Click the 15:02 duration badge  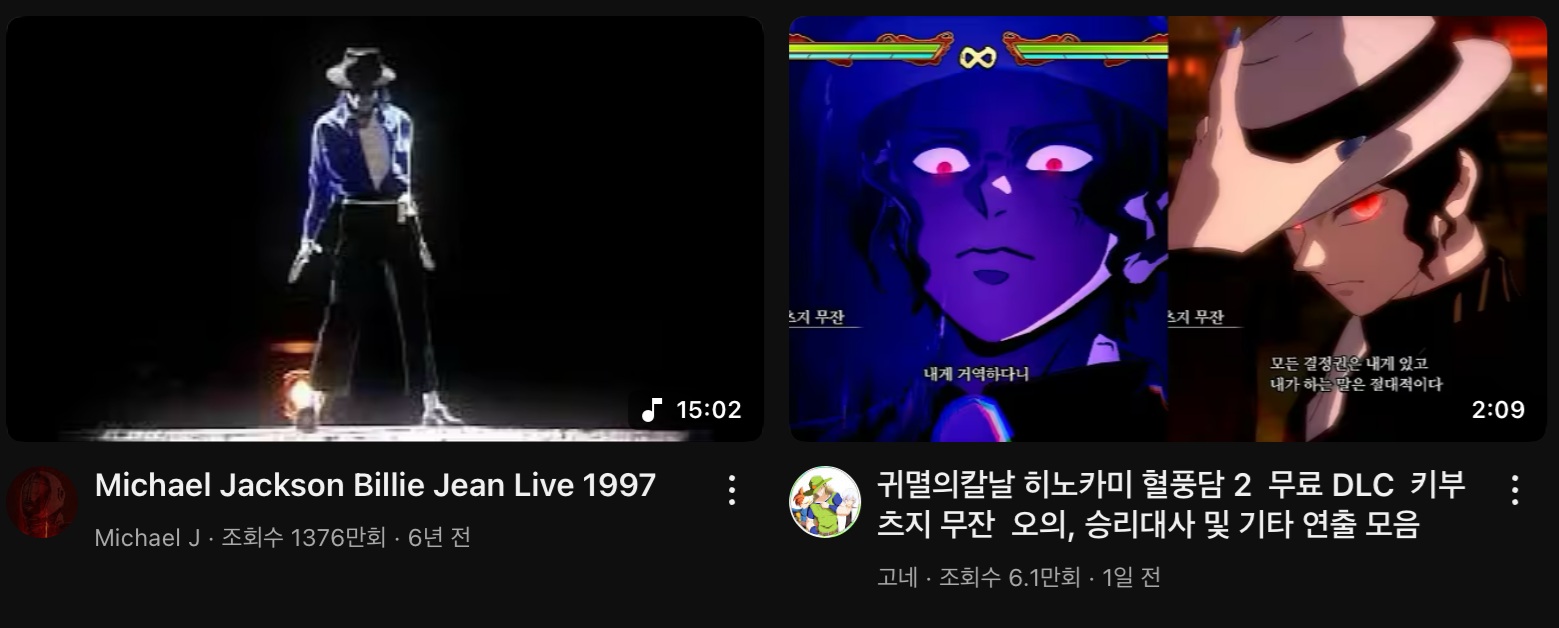click(x=691, y=410)
